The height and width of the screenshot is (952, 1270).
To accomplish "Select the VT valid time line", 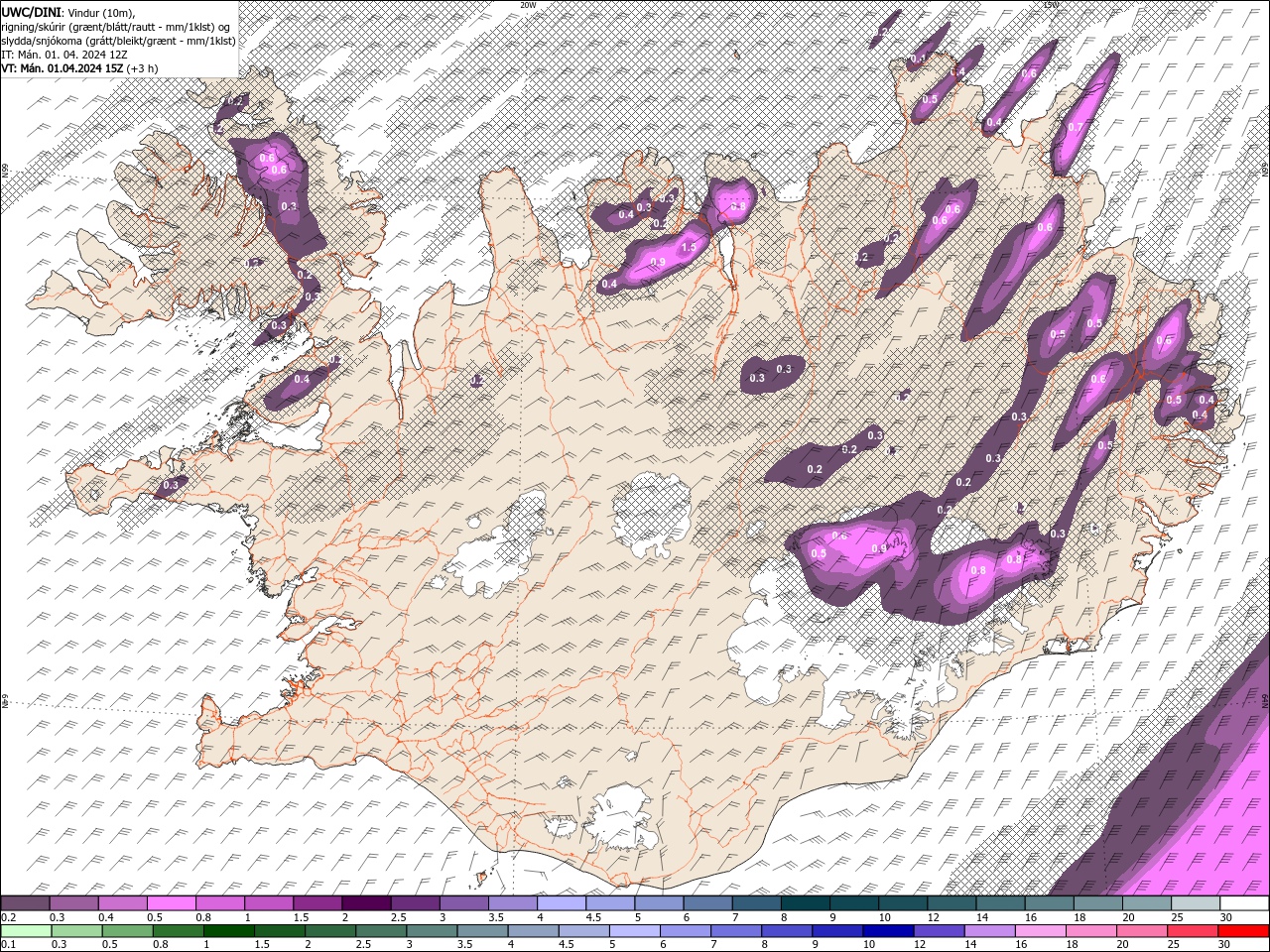I will pos(62,68).
